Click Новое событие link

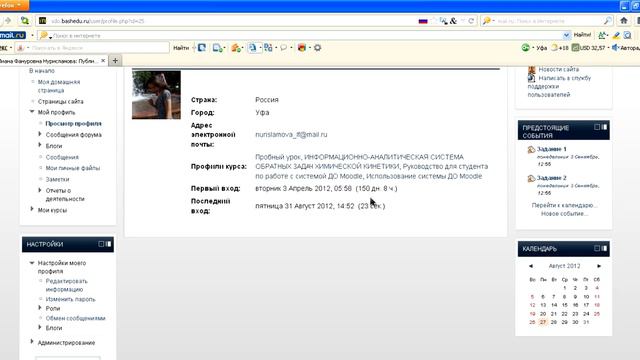564,214
